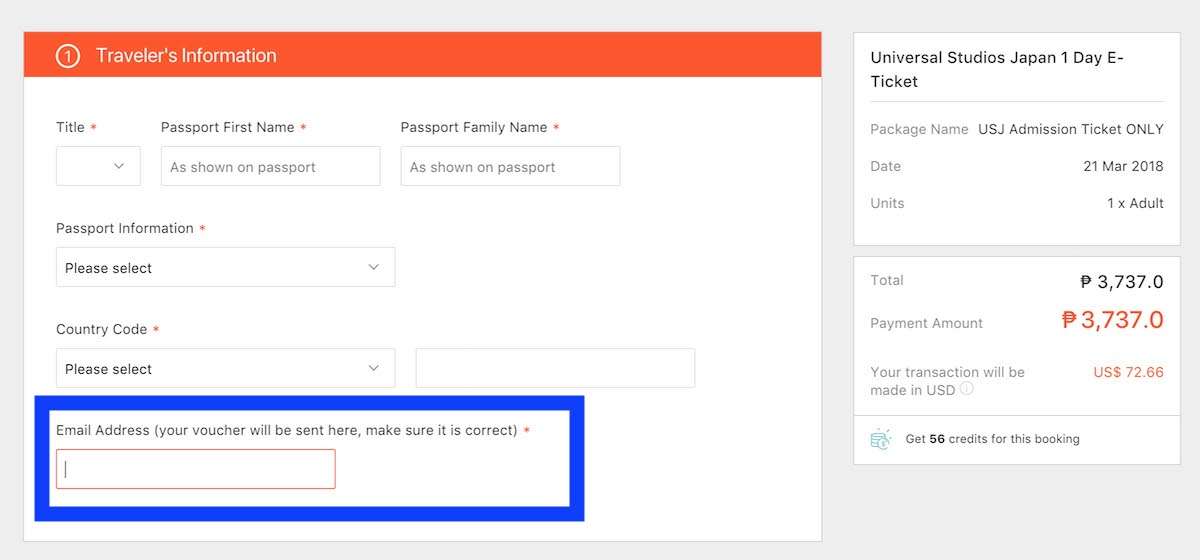
Task: Click the 1 x Adult units value
Action: pos(1135,203)
